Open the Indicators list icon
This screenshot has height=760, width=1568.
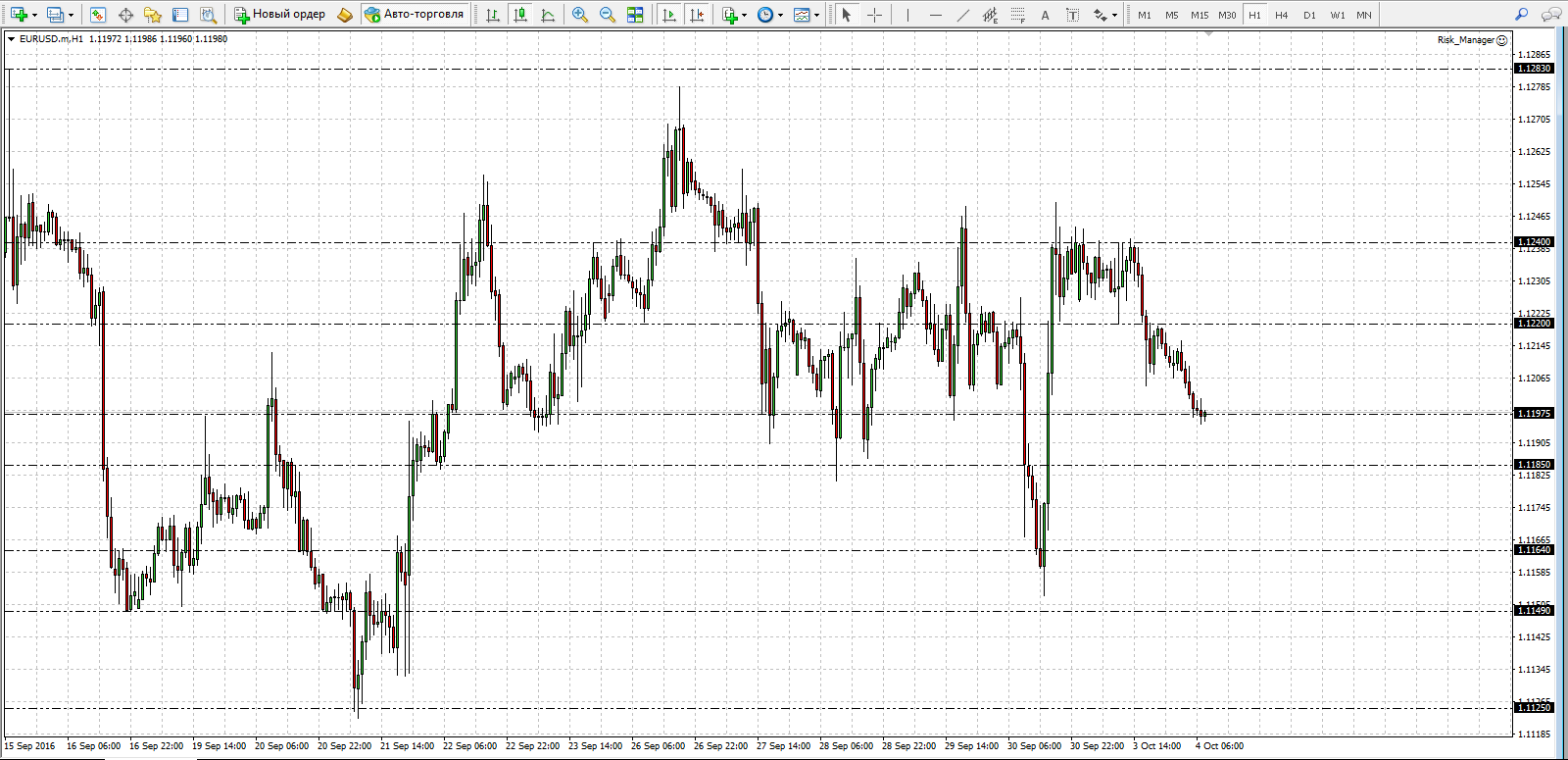click(730, 15)
